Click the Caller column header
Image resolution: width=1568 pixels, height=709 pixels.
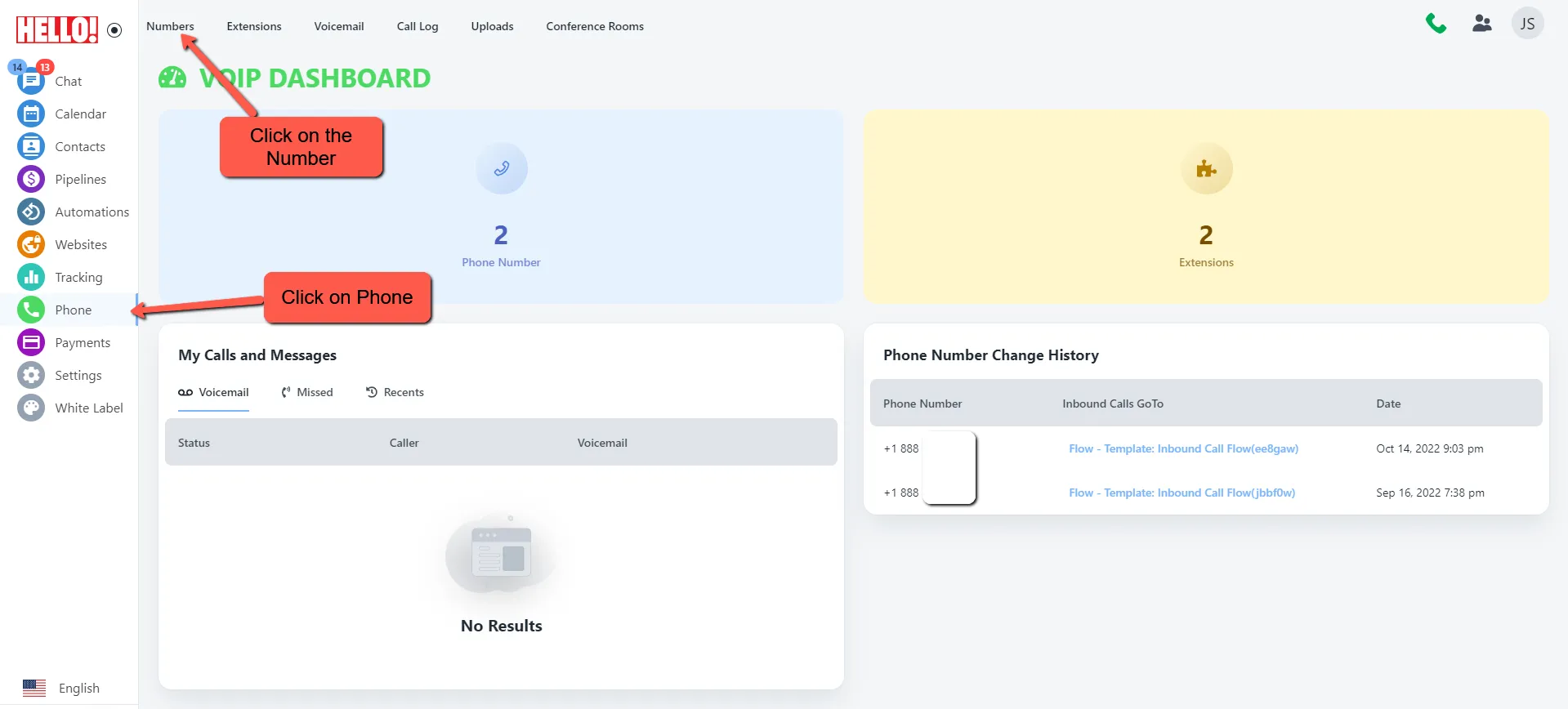(404, 443)
